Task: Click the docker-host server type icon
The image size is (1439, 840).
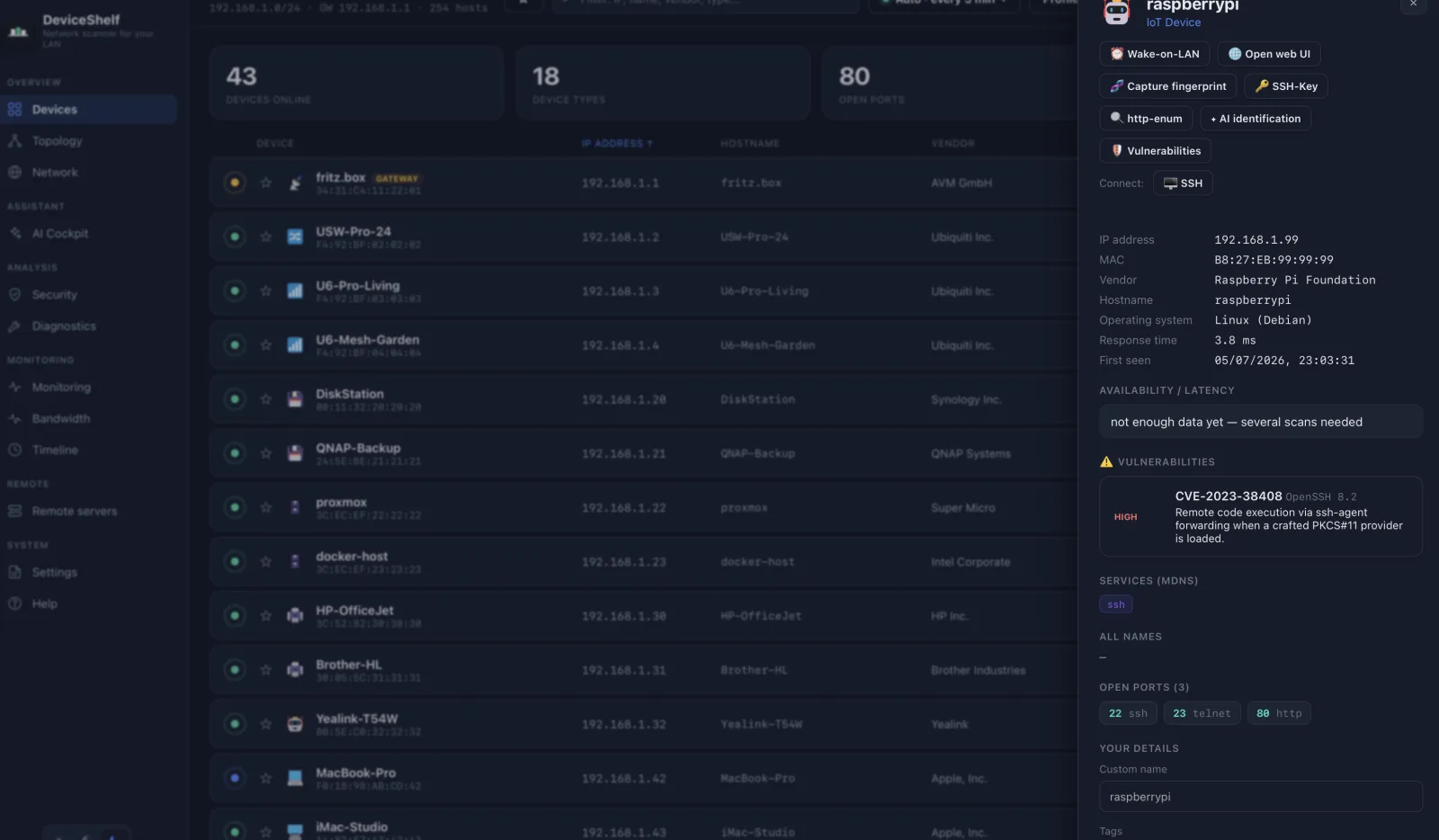Action: click(x=295, y=562)
